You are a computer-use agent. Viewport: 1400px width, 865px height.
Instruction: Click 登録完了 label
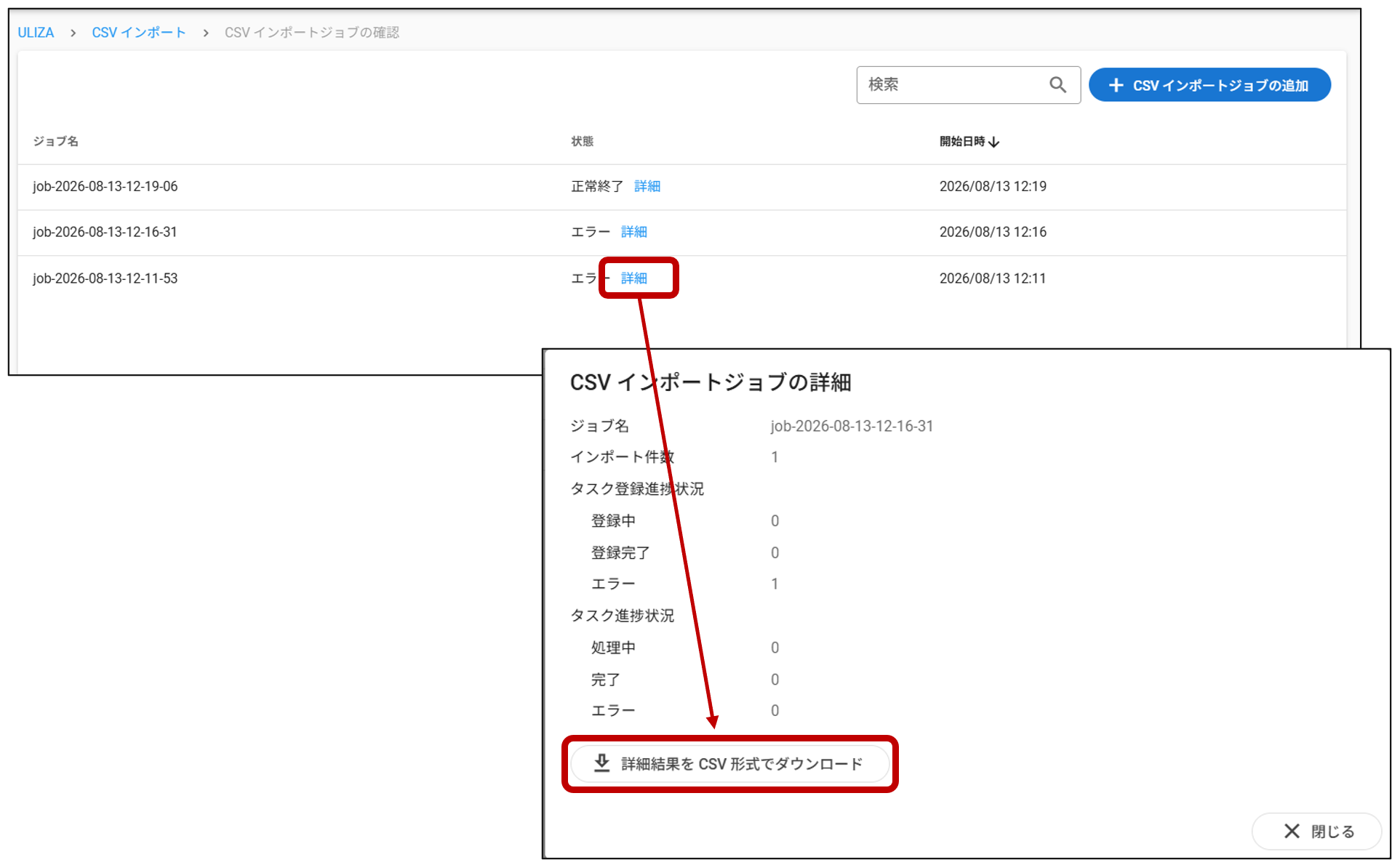click(620, 553)
